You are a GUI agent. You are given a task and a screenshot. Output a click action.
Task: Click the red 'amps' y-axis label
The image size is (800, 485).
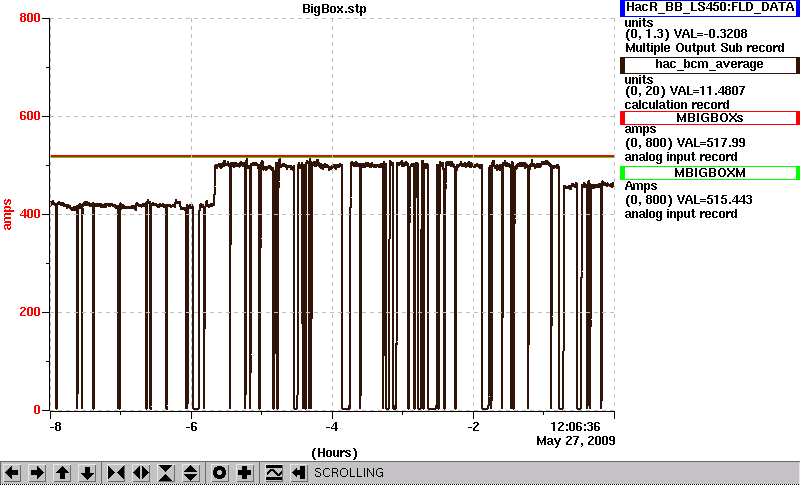click(7, 215)
